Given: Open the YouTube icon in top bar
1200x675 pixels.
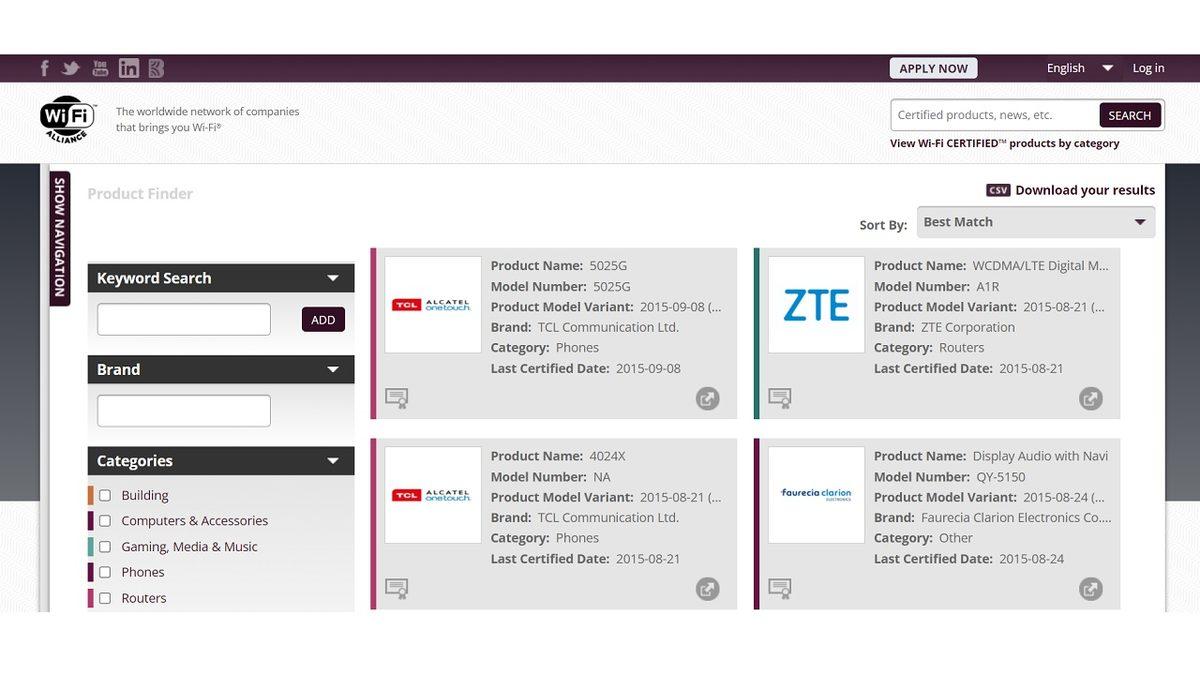Looking at the screenshot, I should pos(100,68).
